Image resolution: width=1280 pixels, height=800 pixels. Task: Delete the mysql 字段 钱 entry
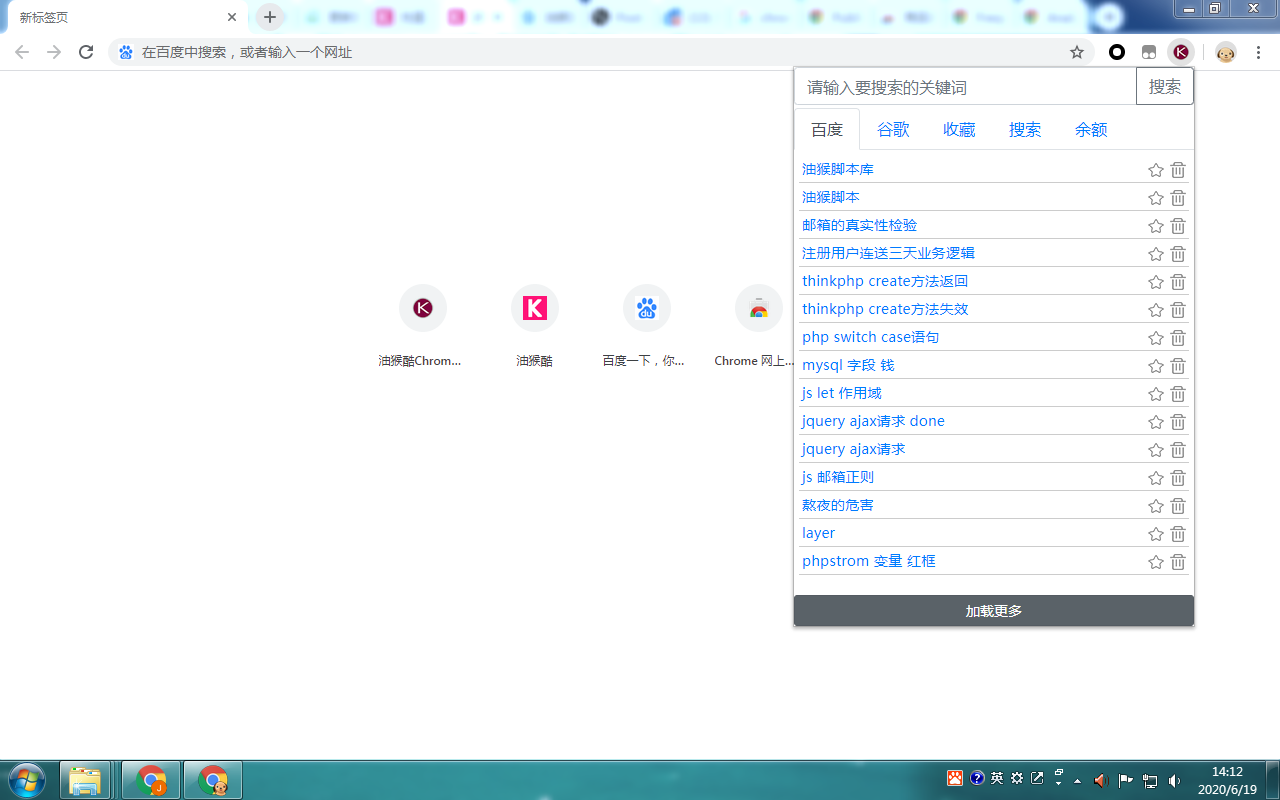[1178, 366]
